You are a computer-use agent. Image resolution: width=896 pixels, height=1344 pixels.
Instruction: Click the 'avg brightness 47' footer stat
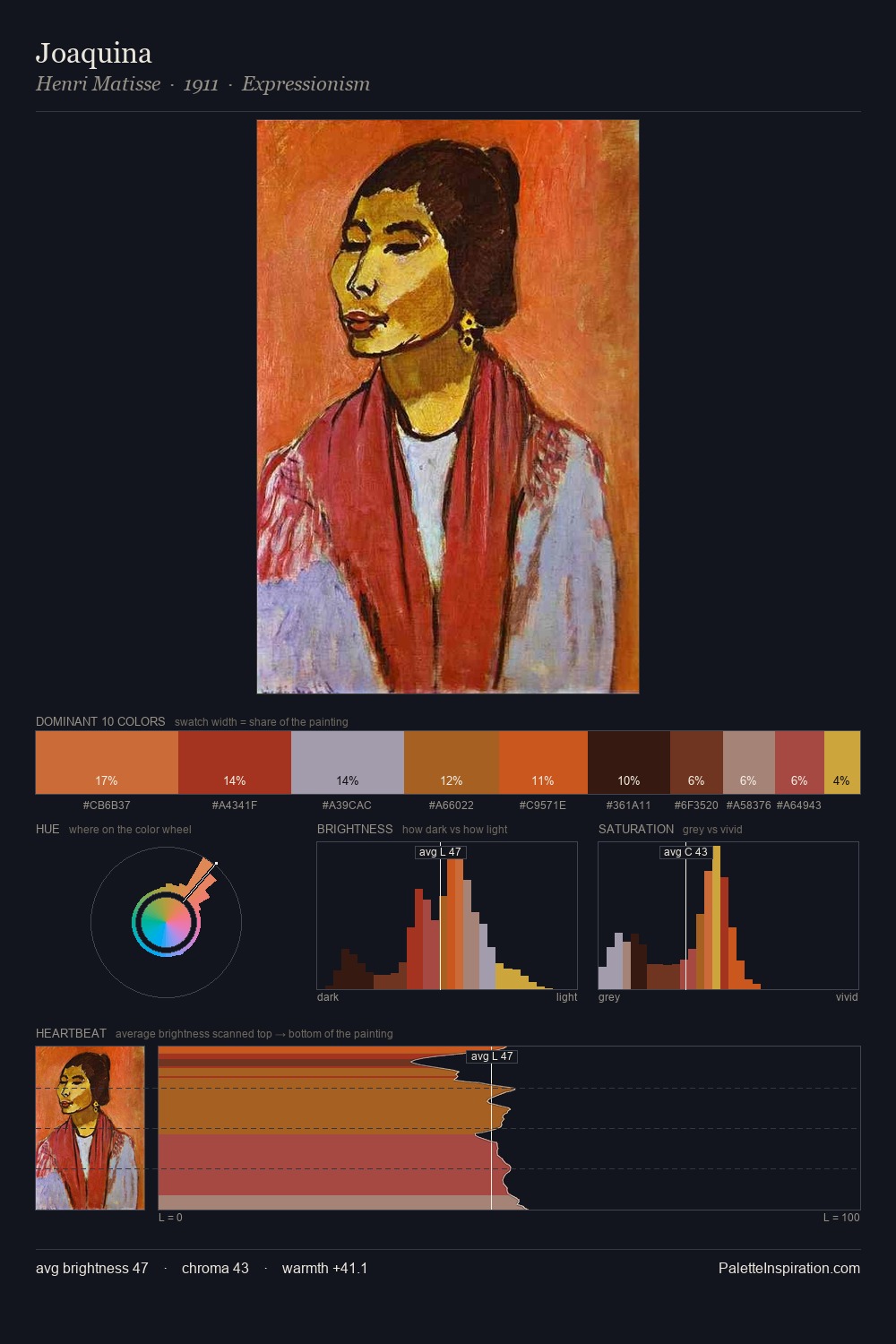91,1268
